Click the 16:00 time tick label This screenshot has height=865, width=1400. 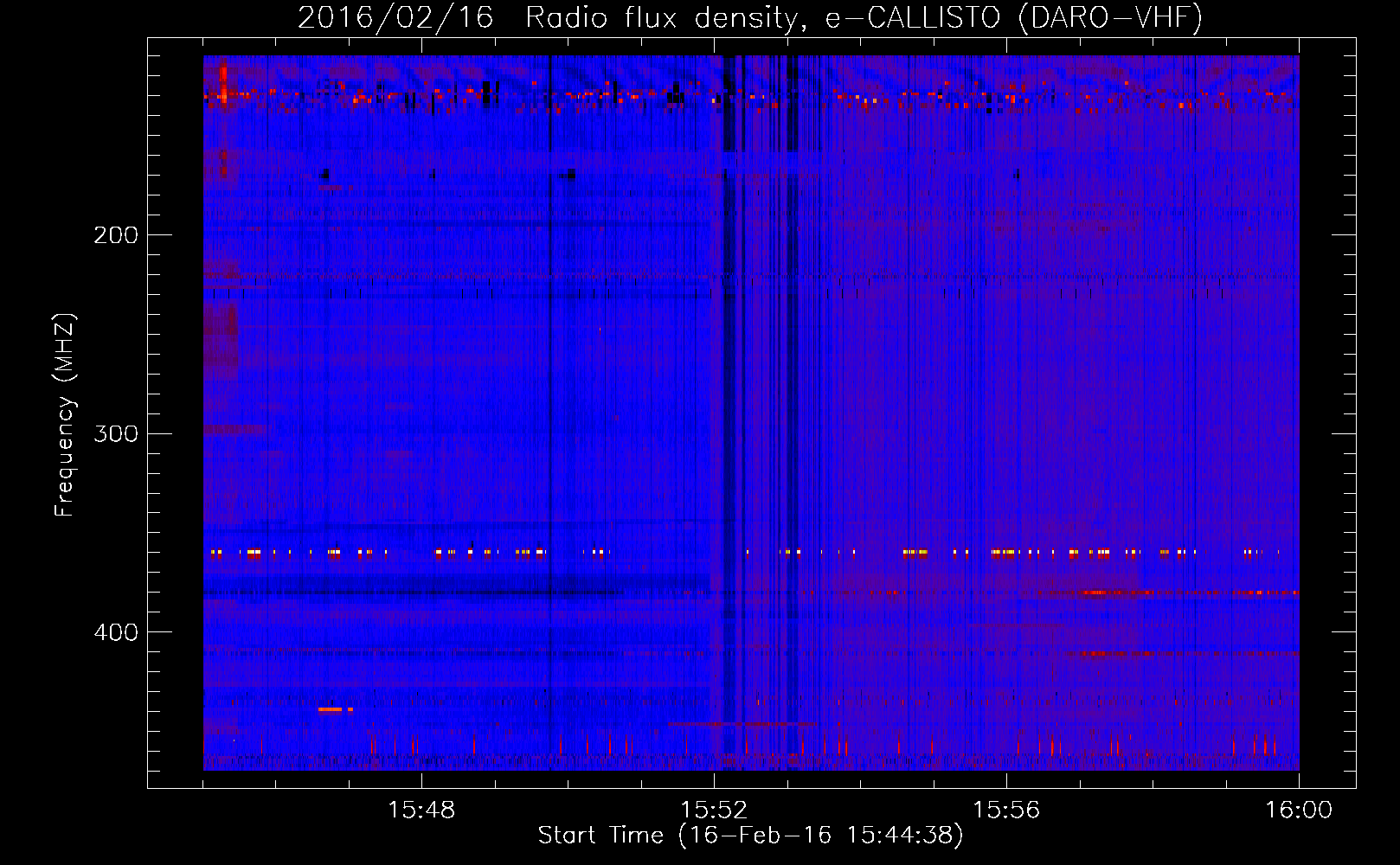pyautogui.click(x=1299, y=811)
